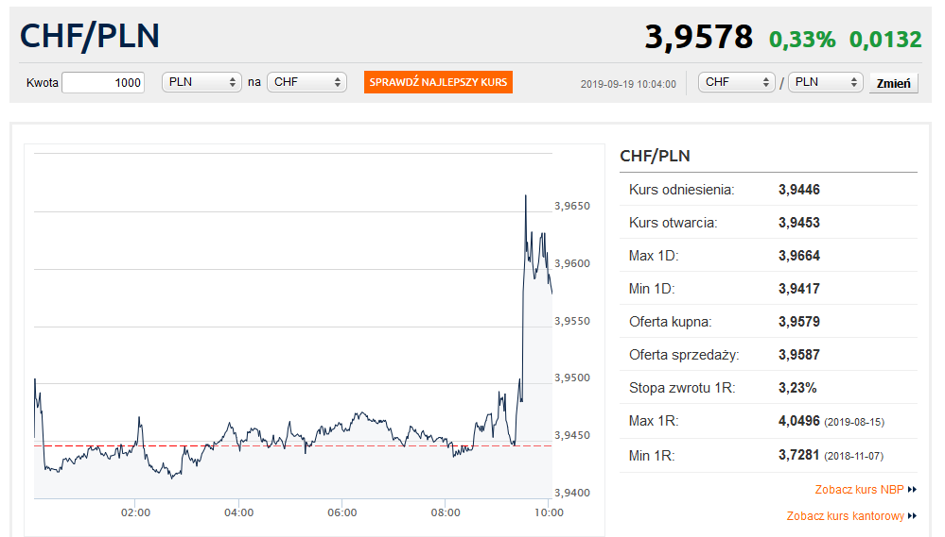Click the Kurs odniesienia value 3,9446
This screenshot has width=945, height=537.
point(799,190)
